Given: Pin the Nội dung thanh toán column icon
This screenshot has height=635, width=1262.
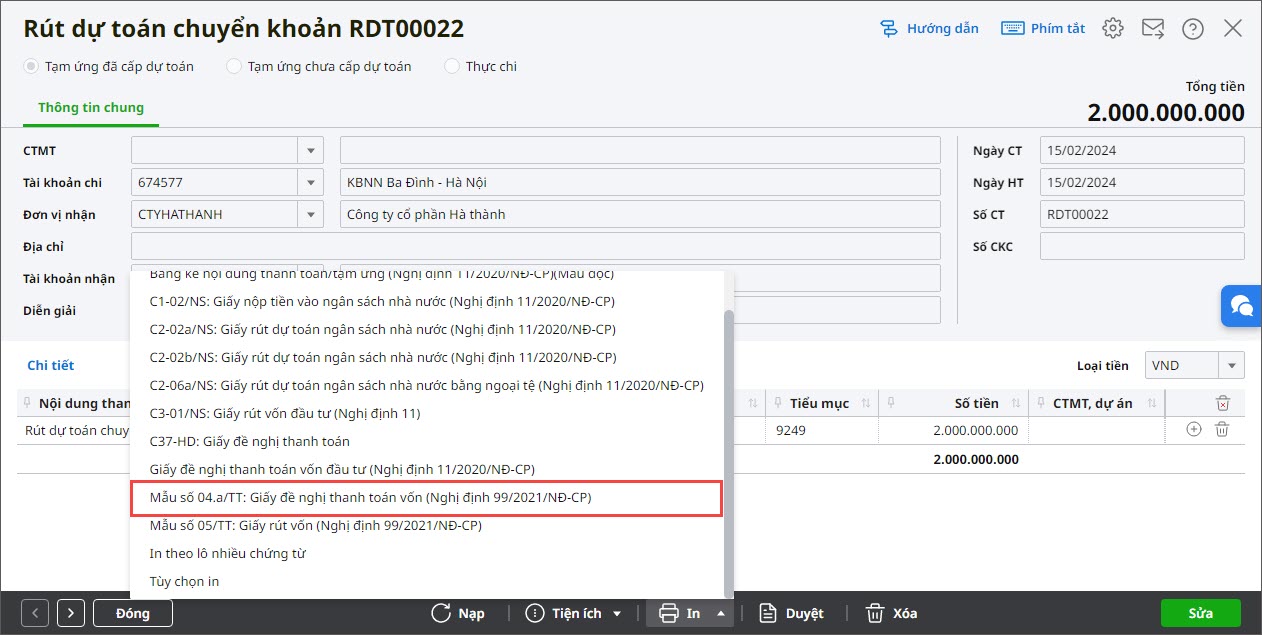Looking at the screenshot, I should coord(25,403).
